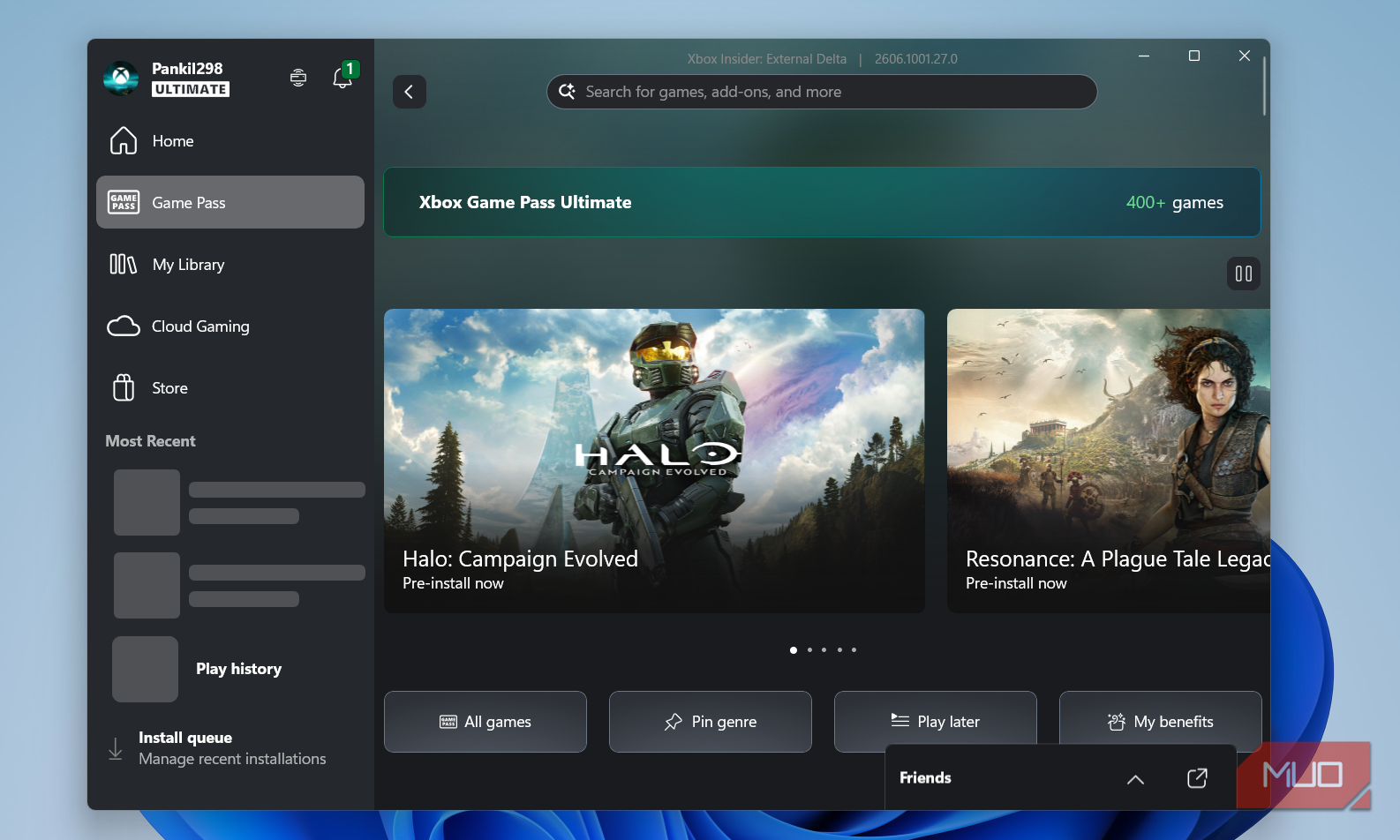This screenshot has width=1400, height=840.
Task: Click the All games button
Action: 485,722
